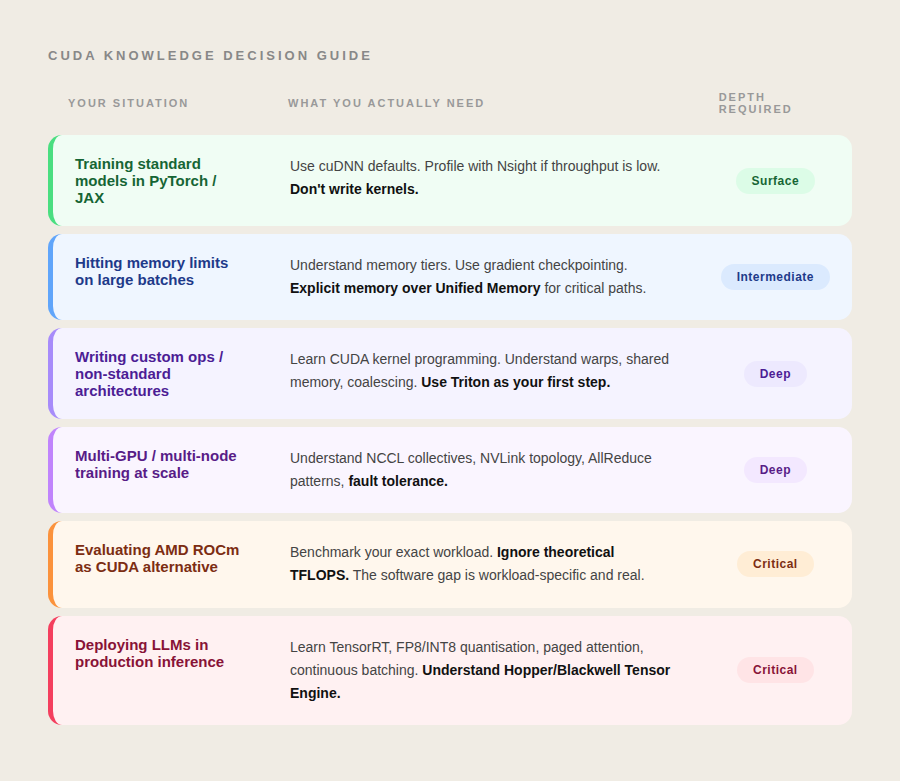Select 'Hitting memory limits on large batches' heading
Viewport: 900px width, 781px height.
tap(152, 271)
